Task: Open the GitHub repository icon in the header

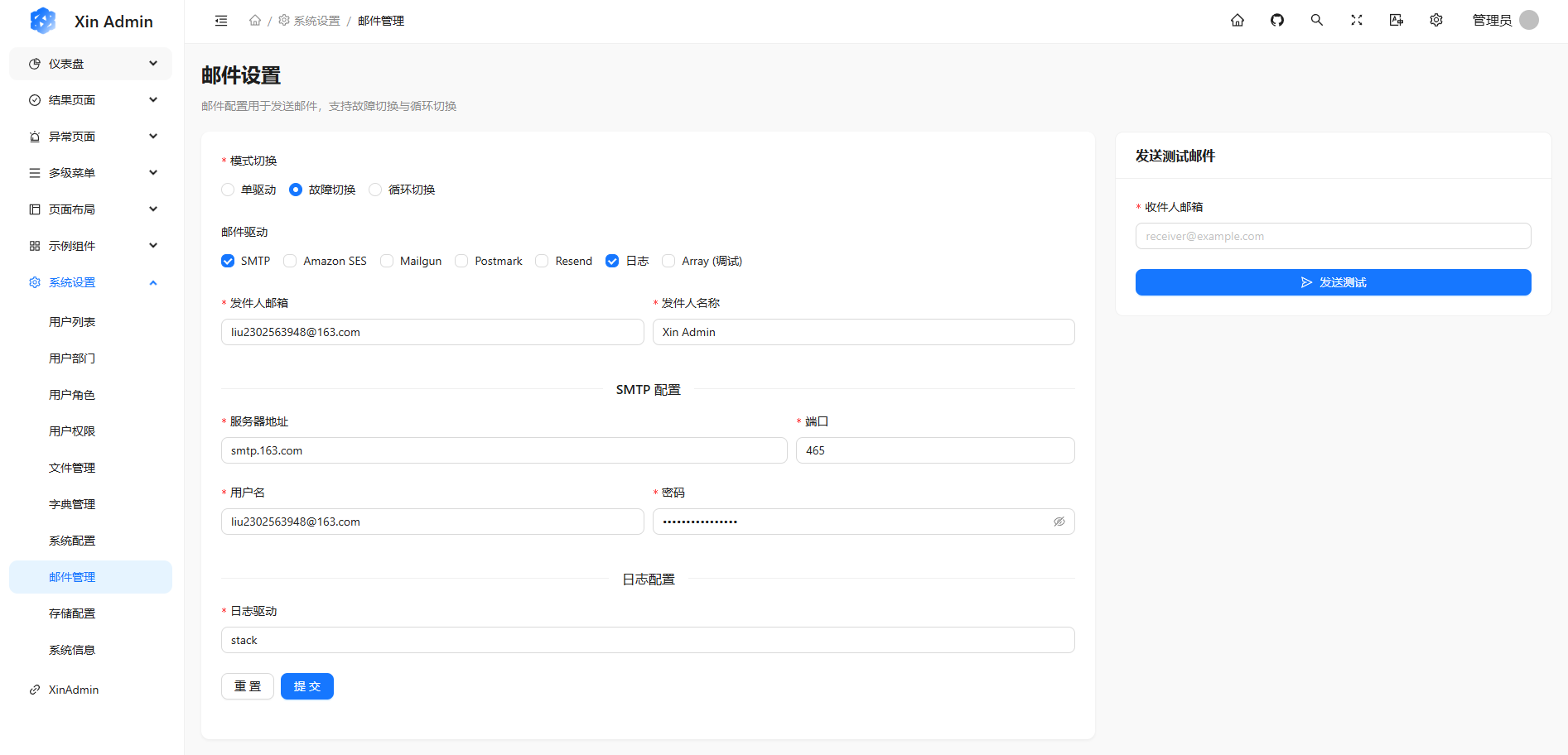Action: click(1276, 20)
